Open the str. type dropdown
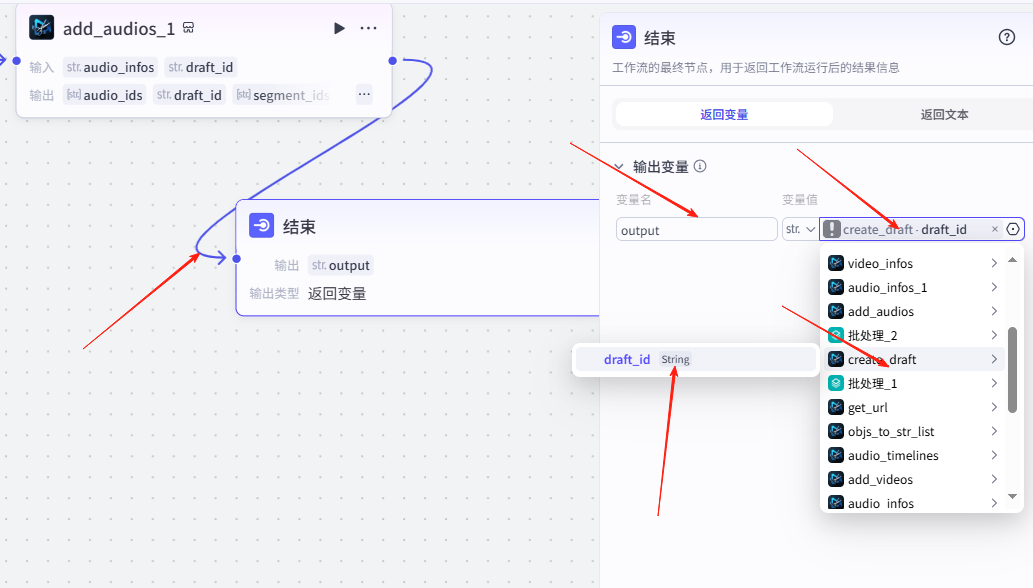This screenshot has height=588, width=1033. tap(800, 230)
